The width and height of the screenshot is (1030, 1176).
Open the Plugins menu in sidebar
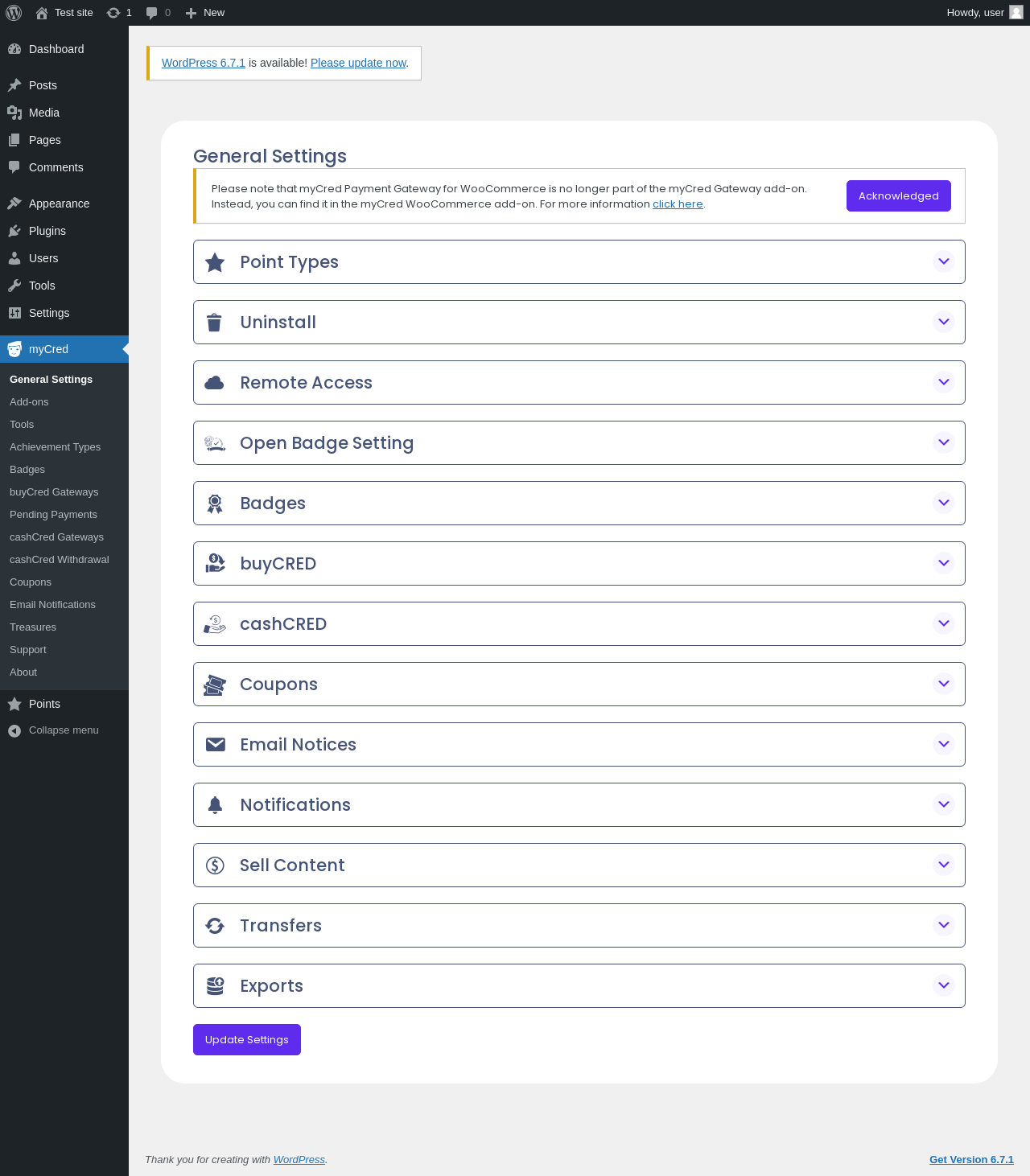coord(47,231)
